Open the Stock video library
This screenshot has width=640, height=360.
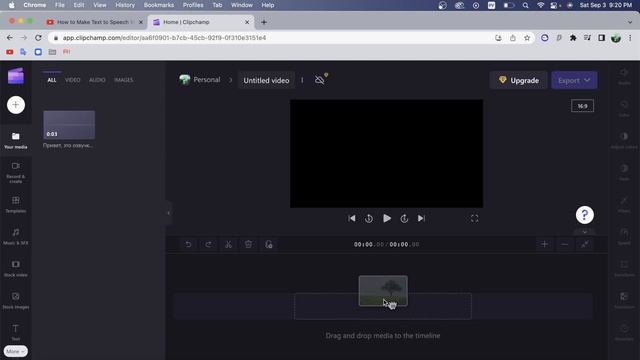(x=16, y=268)
